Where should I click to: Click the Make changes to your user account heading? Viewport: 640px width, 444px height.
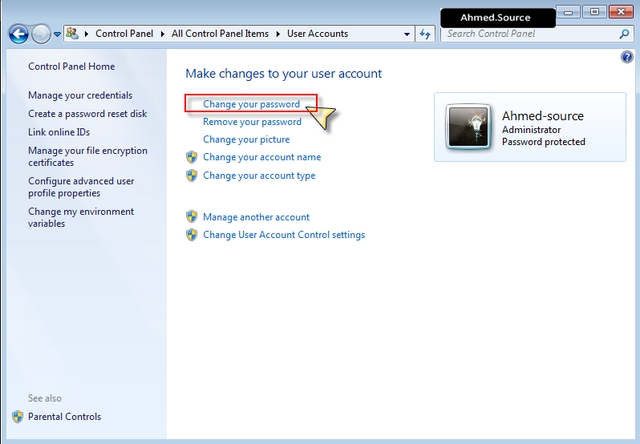coord(284,73)
